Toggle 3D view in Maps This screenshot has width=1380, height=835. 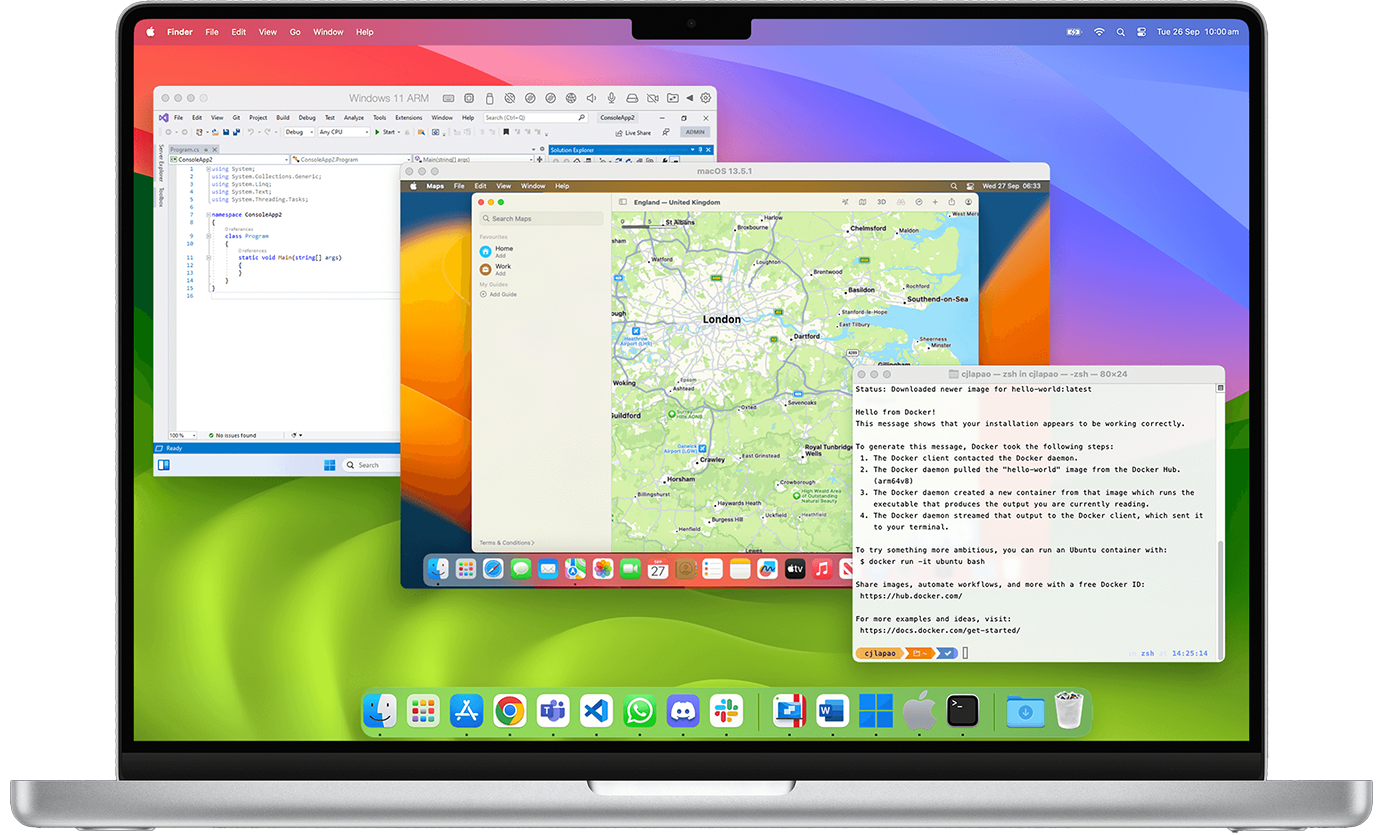881,202
